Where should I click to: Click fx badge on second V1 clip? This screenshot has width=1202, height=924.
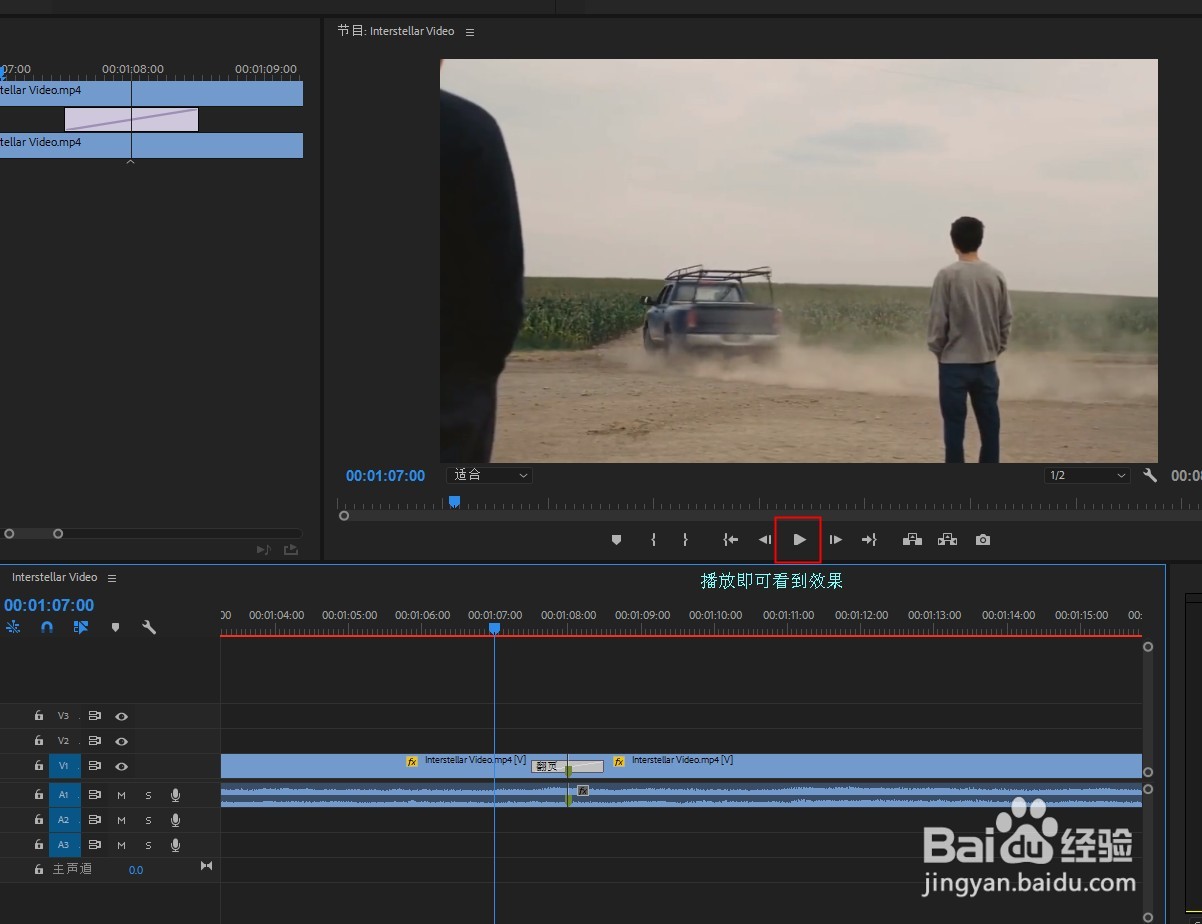click(x=619, y=762)
